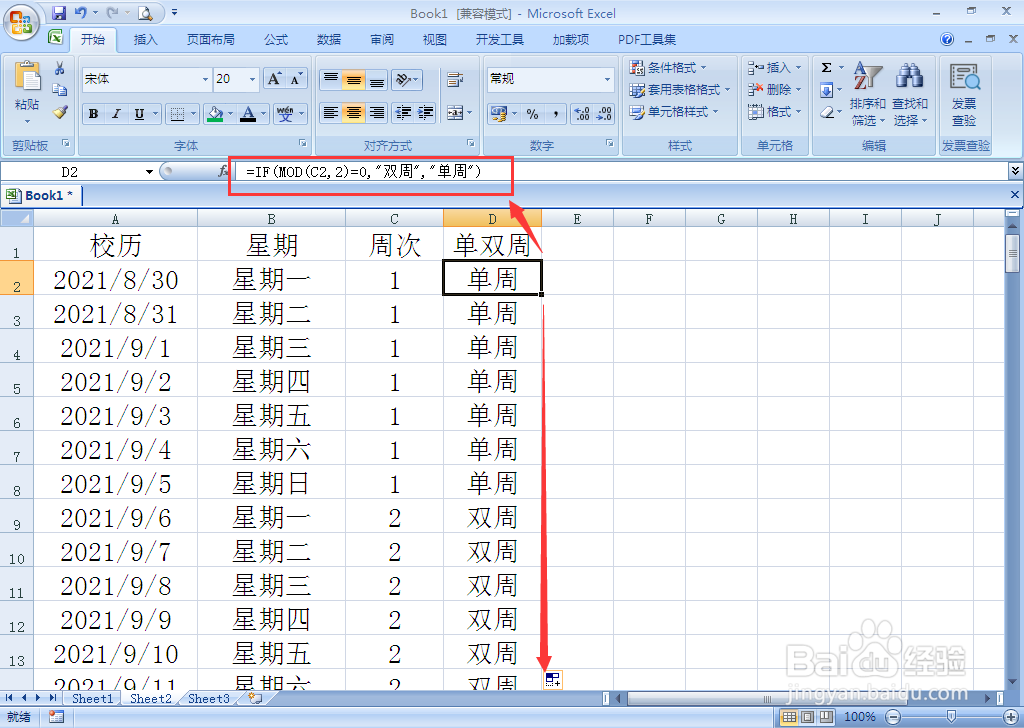
Task: Click the comma thousands separator icon
Action: [556, 112]
